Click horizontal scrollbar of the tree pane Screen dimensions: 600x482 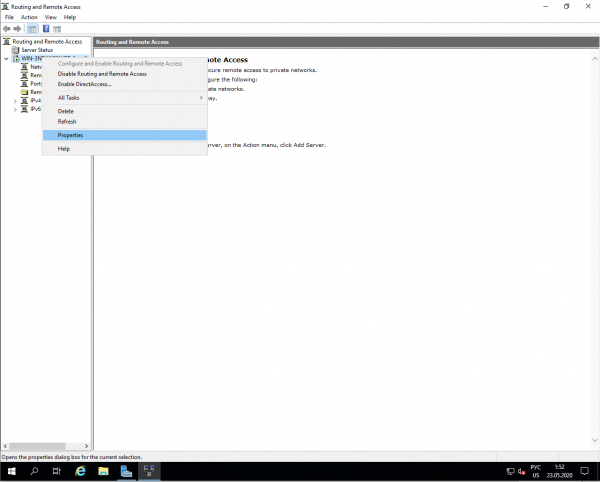(x=45, y=446)
